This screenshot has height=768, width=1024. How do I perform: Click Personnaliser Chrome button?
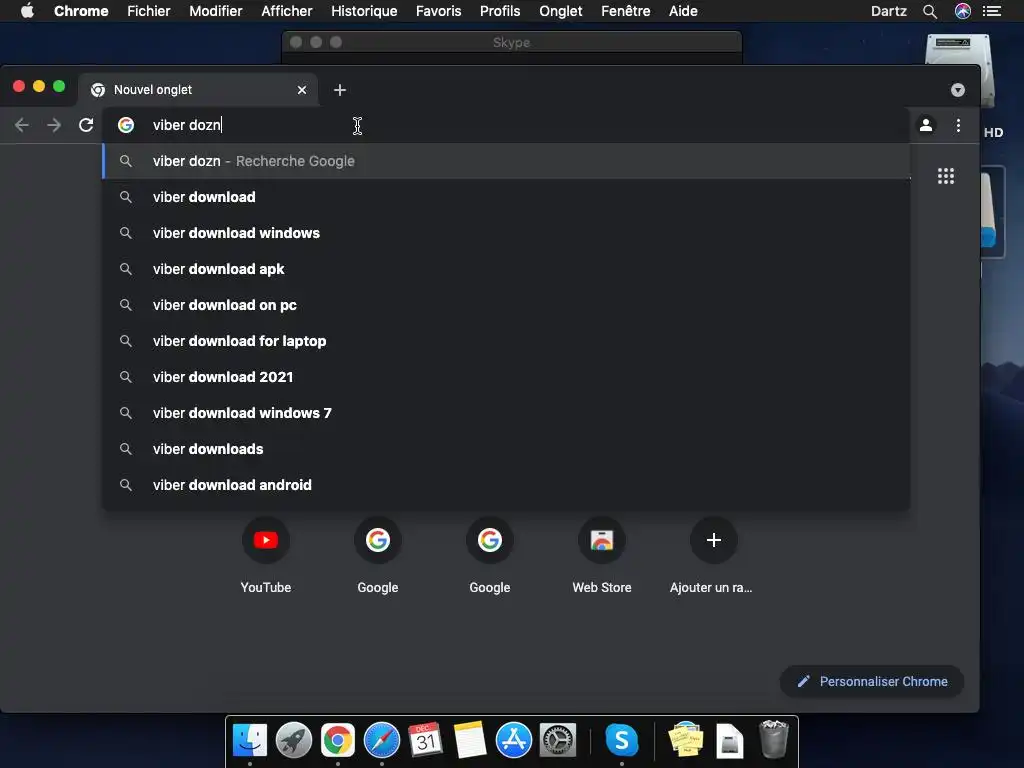click(872, 681)
